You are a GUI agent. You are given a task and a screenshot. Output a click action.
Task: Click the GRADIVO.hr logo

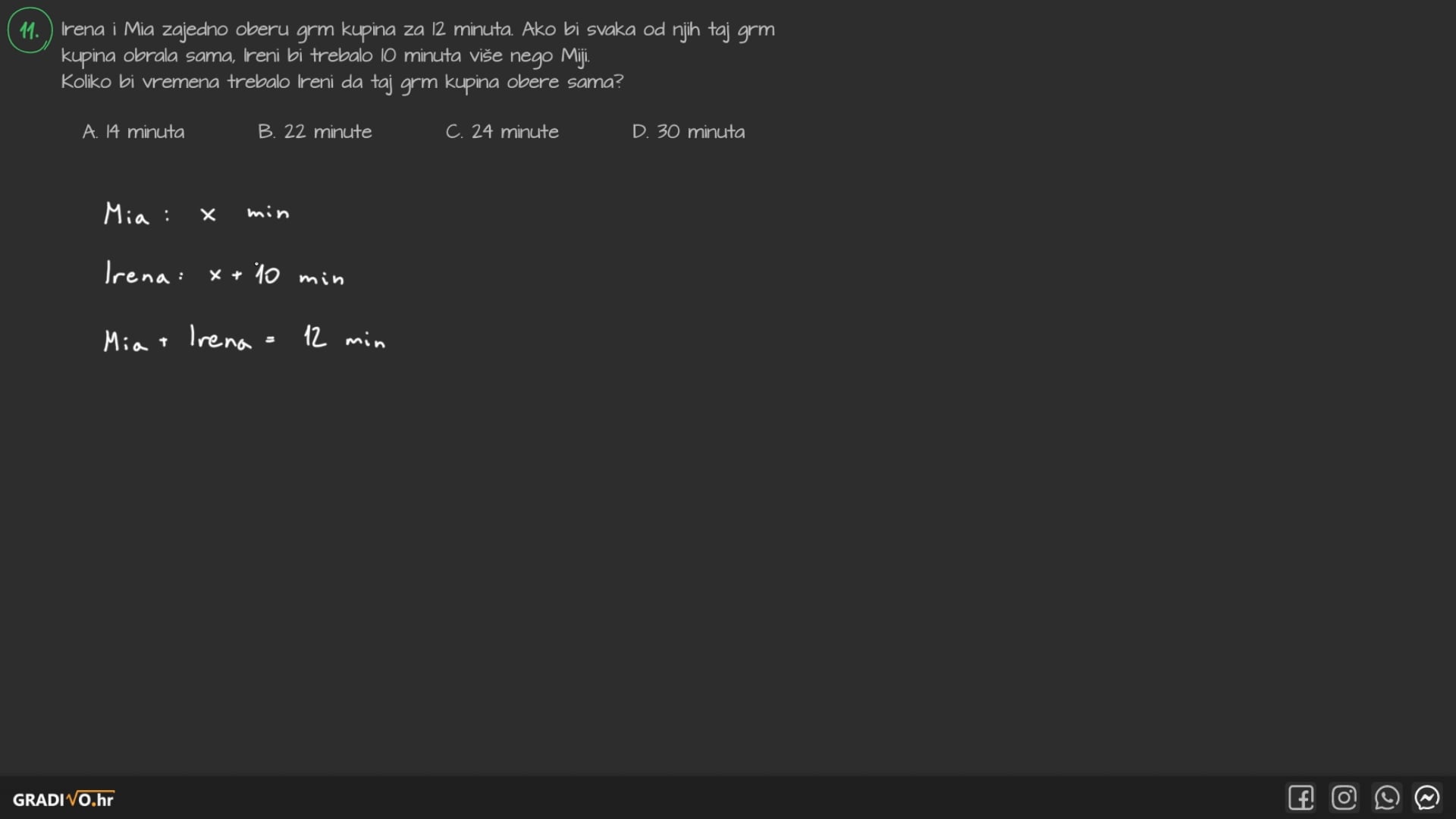(x=64, y=799)
